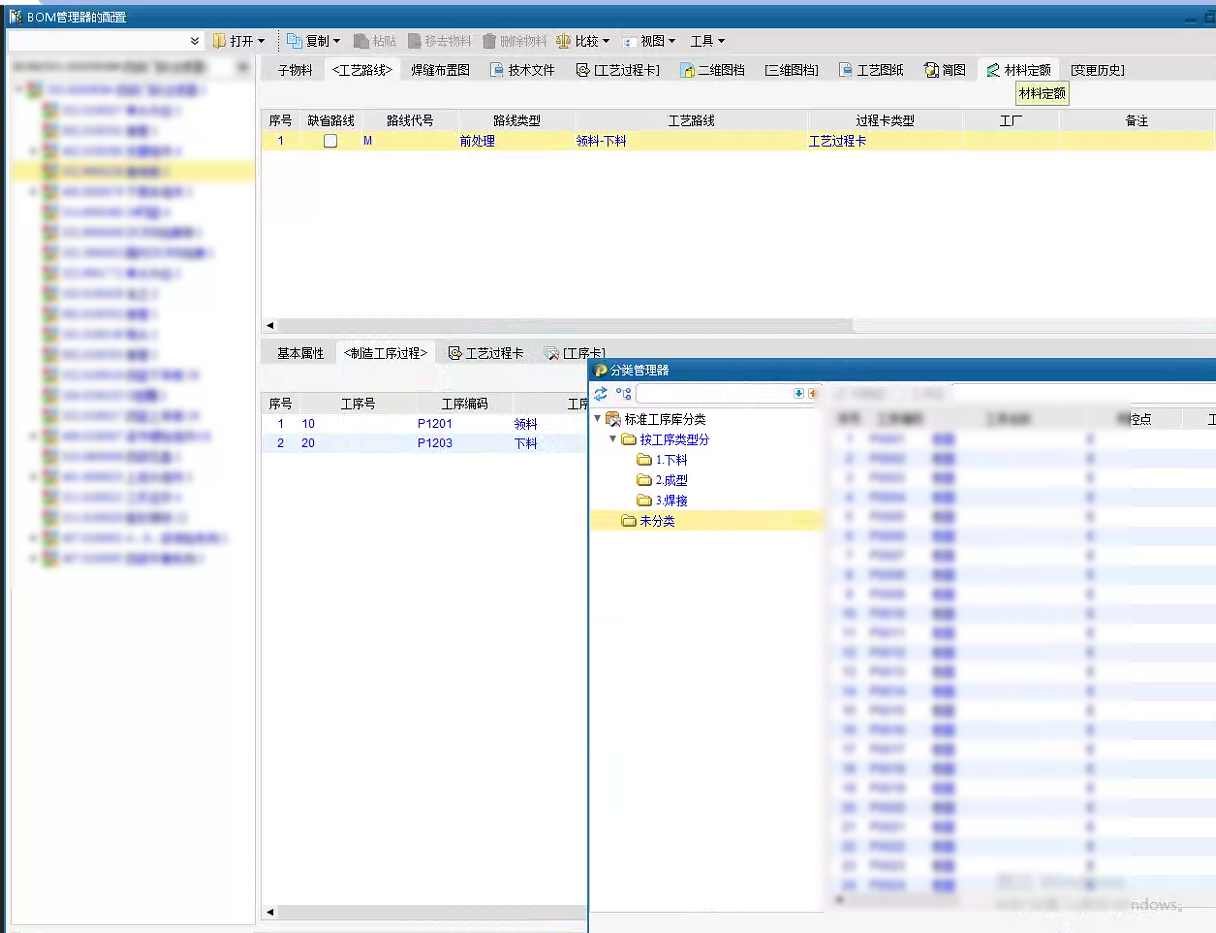This screenshot has width=1216, height=933.
Task: Select the 未分类 tree item
Action: coord(656,521)
